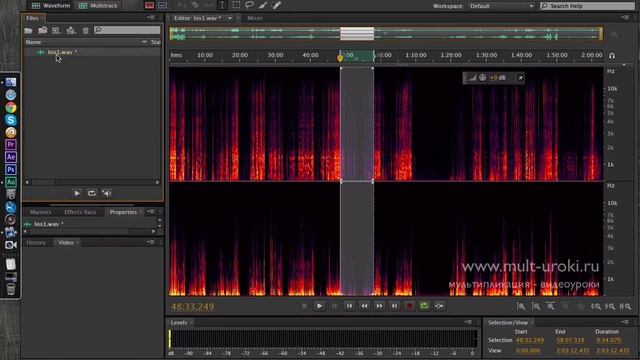The width and height of the screenshot is (640, 360).
Task: Open the Workspace dropdown
Action: click(x=501, y=6)
